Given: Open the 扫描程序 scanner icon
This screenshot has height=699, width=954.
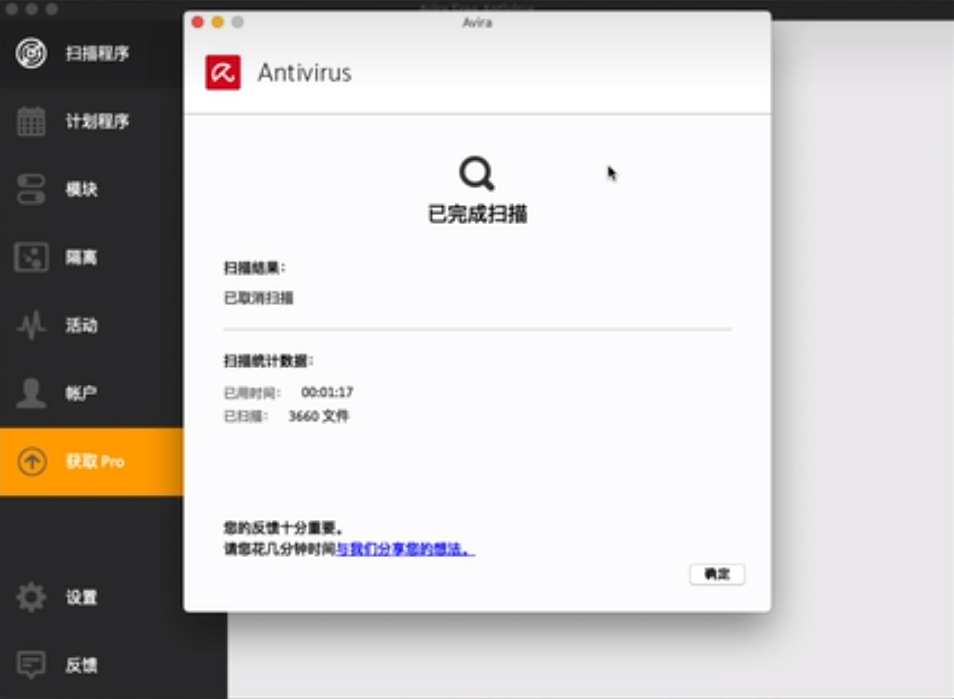Looking at the screenshot, I should (32, 51).
